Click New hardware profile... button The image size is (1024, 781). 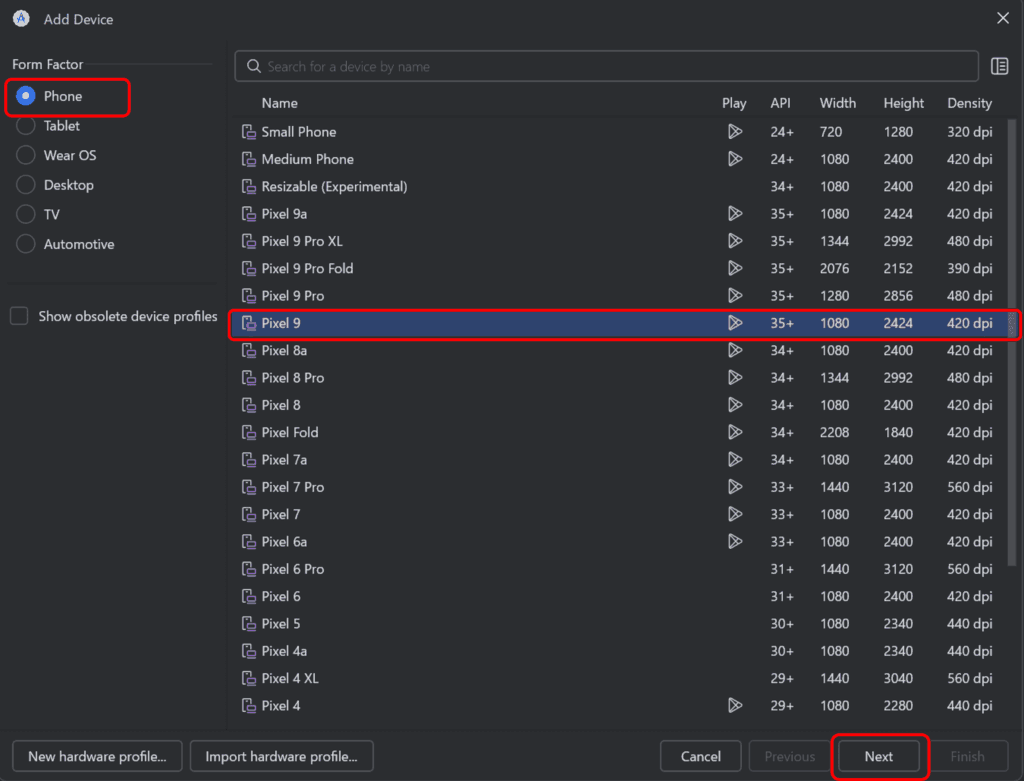coord(97,756)
